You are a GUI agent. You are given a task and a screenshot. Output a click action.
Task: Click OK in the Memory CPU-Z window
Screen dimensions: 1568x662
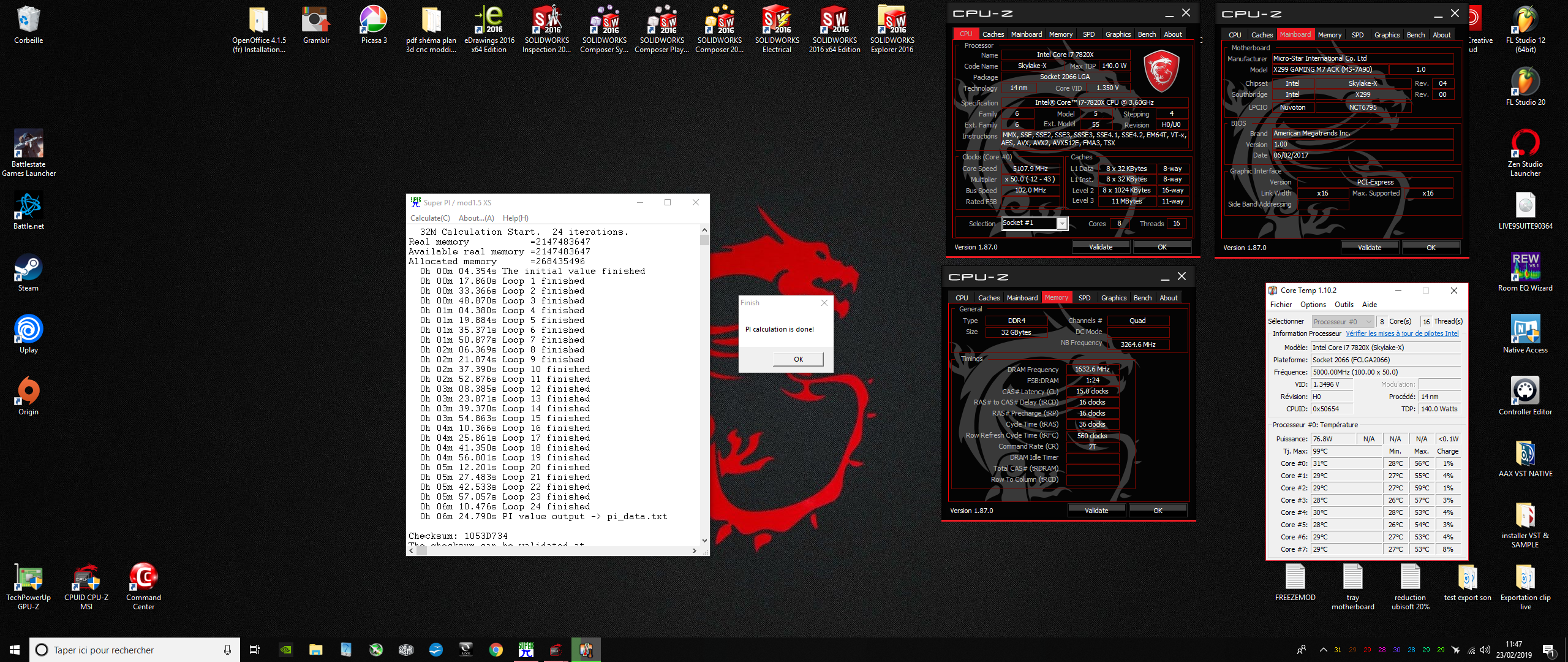(1158, 511)
